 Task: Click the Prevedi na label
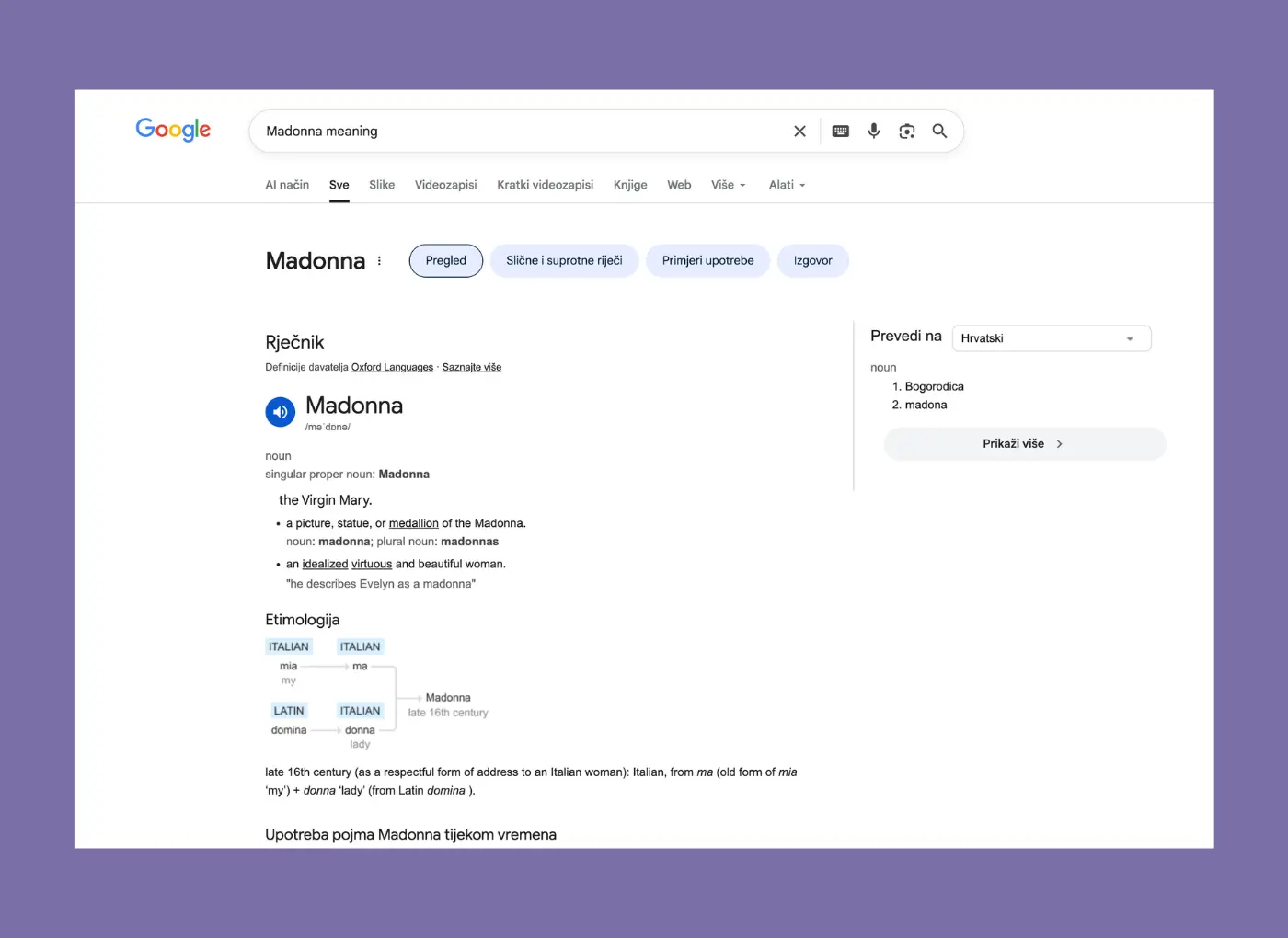[906, 337]
